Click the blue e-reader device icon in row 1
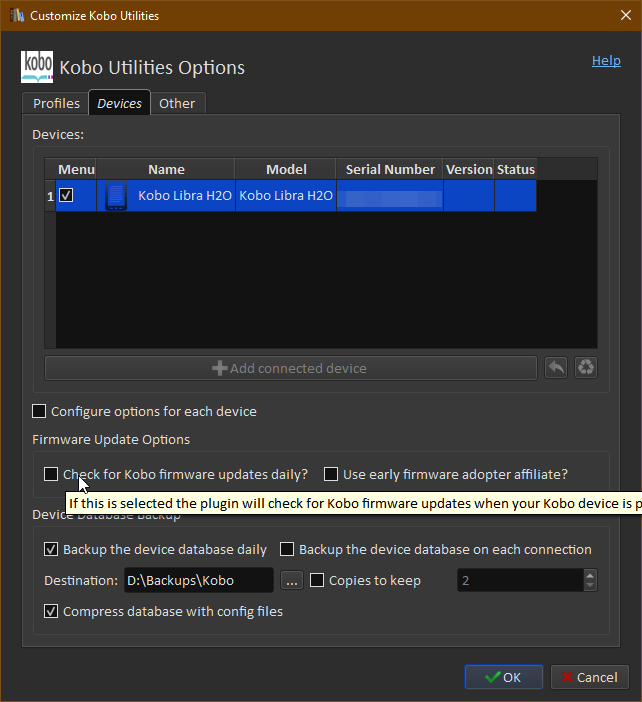The image size is (642, 702). coord(116,196)
